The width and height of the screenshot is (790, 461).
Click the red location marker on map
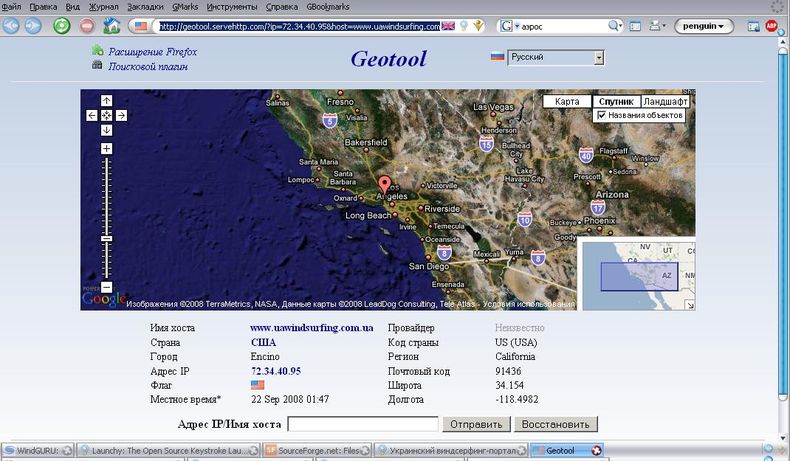386,185
